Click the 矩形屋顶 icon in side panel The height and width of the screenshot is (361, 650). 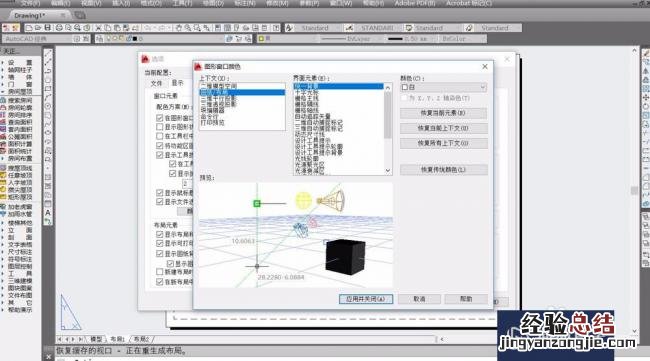tap(3, 196)
